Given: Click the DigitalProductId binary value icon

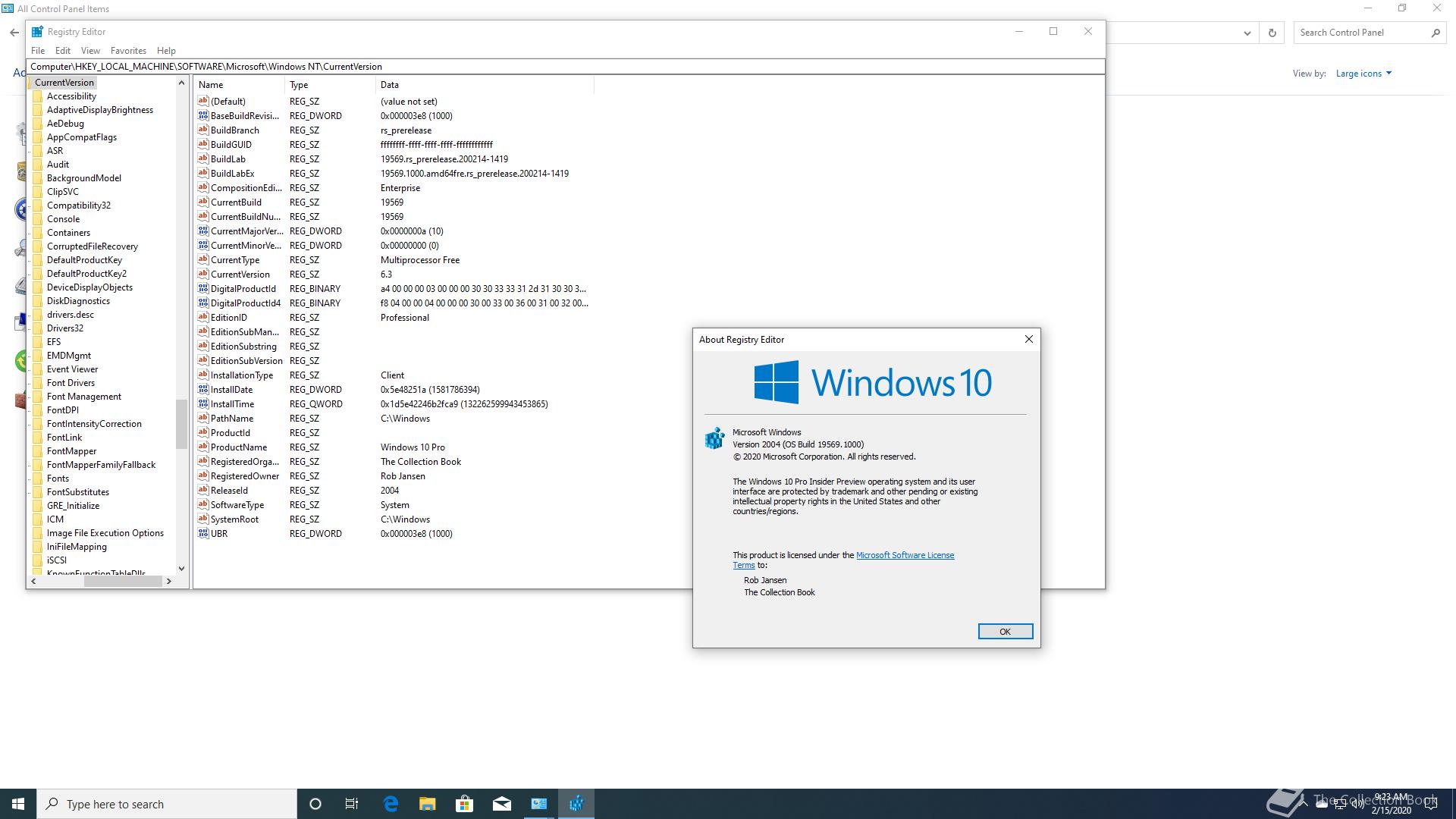Looking at the screenshot, I should [x=202, y=288].
